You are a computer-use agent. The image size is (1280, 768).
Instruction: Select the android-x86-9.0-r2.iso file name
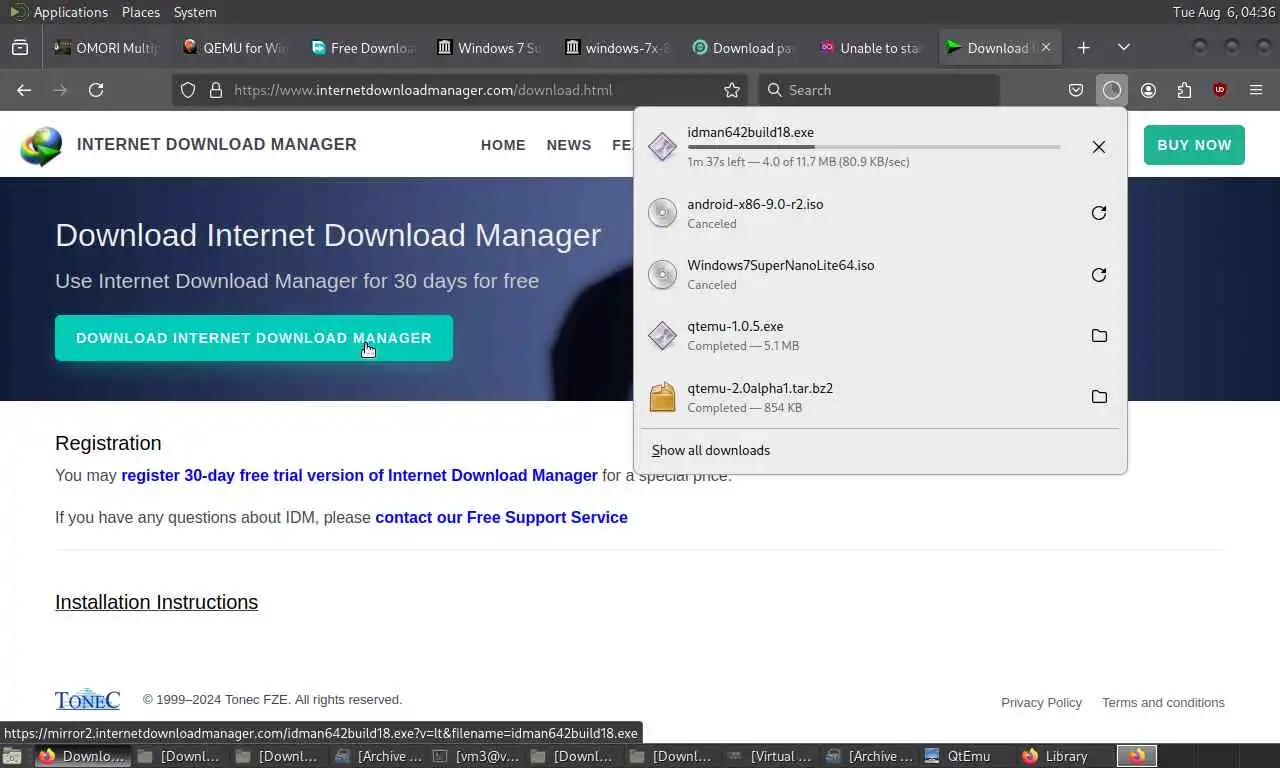pyautogui.click(x=755, y=204)
